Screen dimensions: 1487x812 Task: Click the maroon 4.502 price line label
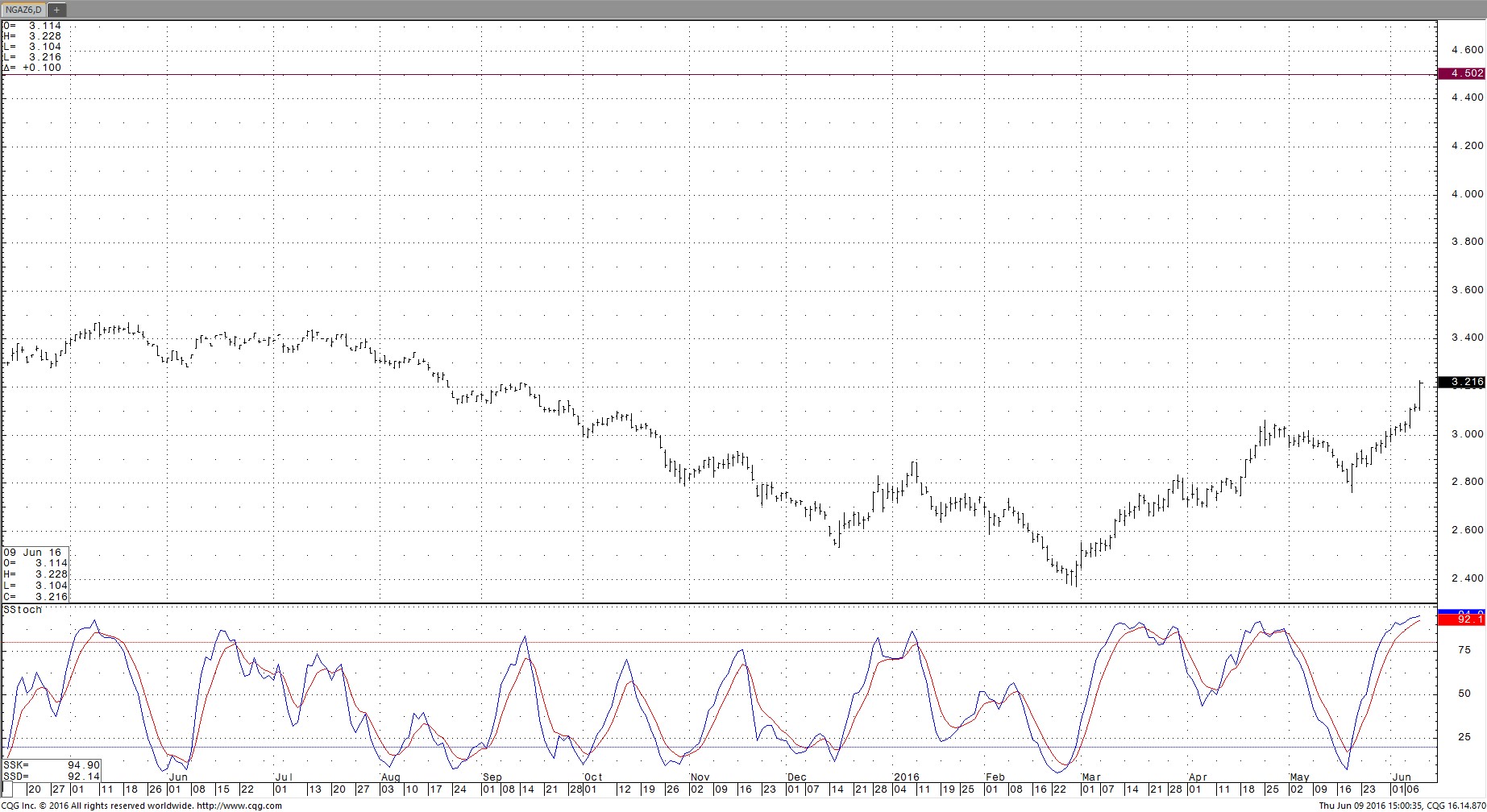coord(1462,73)
